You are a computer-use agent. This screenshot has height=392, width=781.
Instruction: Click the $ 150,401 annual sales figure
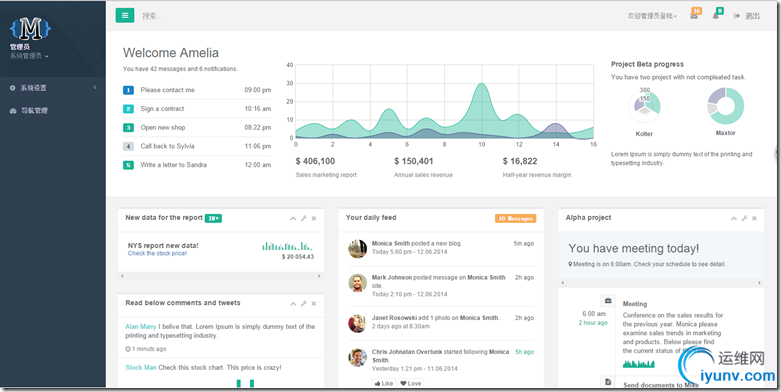point(413,161)
